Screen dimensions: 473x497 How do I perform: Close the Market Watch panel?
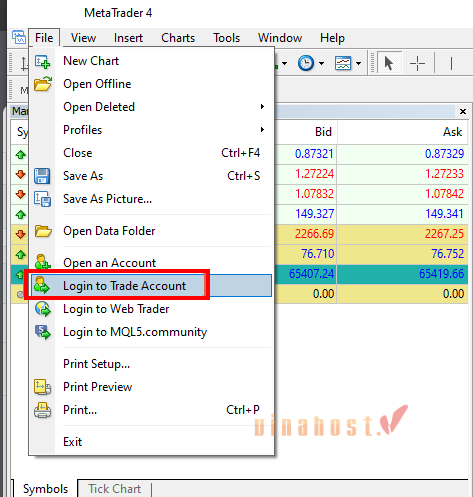click(x=463, y=111)
